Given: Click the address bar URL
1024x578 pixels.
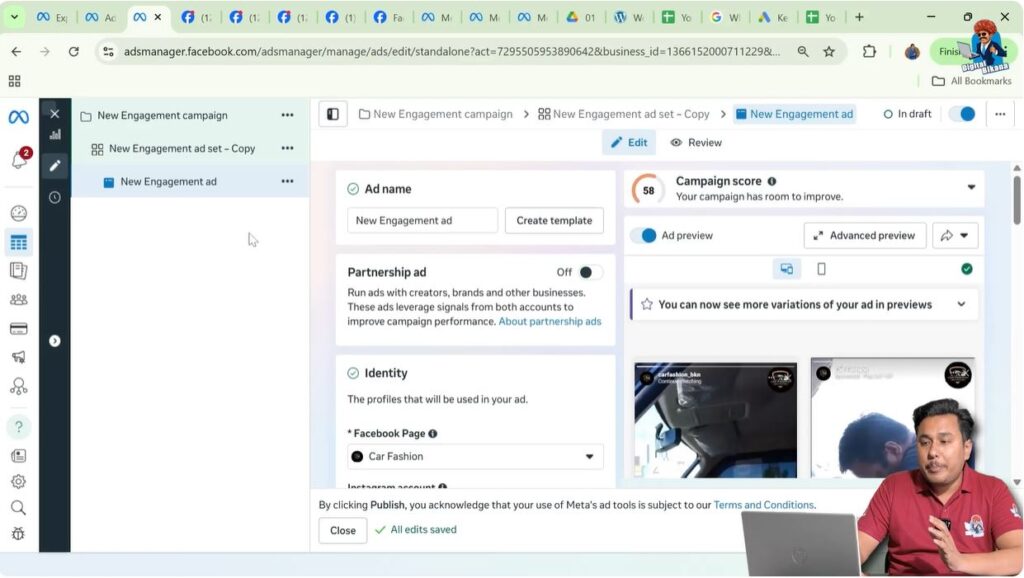Looking at the screenshot, I should pyautogui.click(x=452, y=52).
